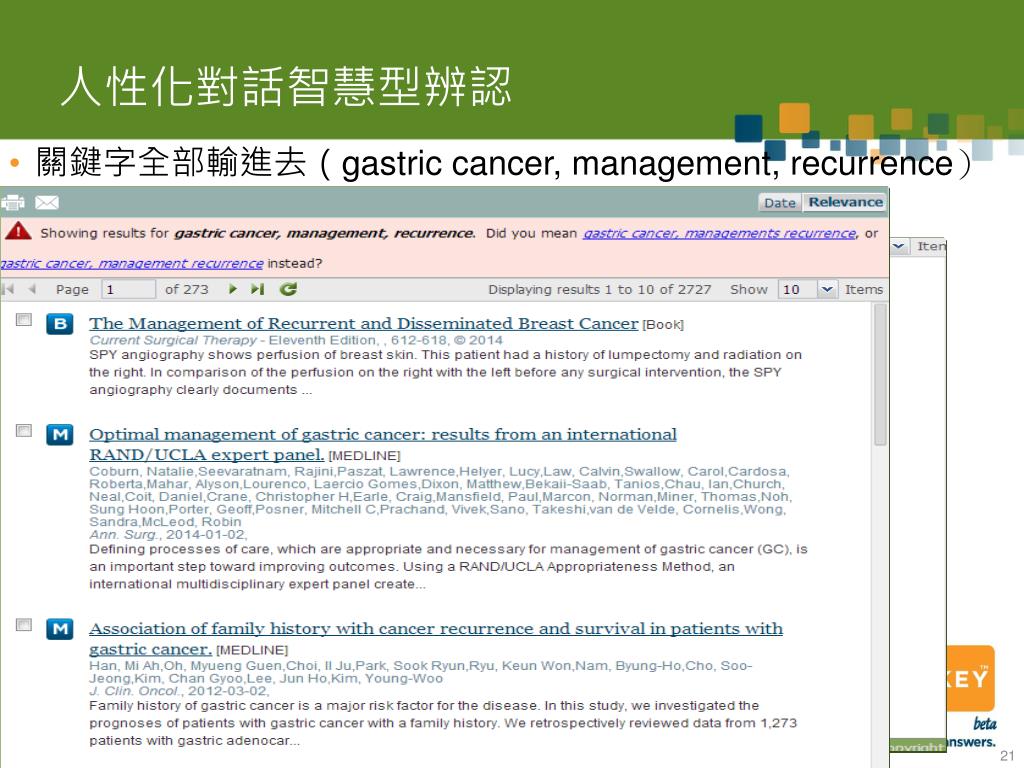Viewport: 1024px width, 768px height.
Task: Click MEDLINE icon for Optimal management result
Action: coord(59,434)
